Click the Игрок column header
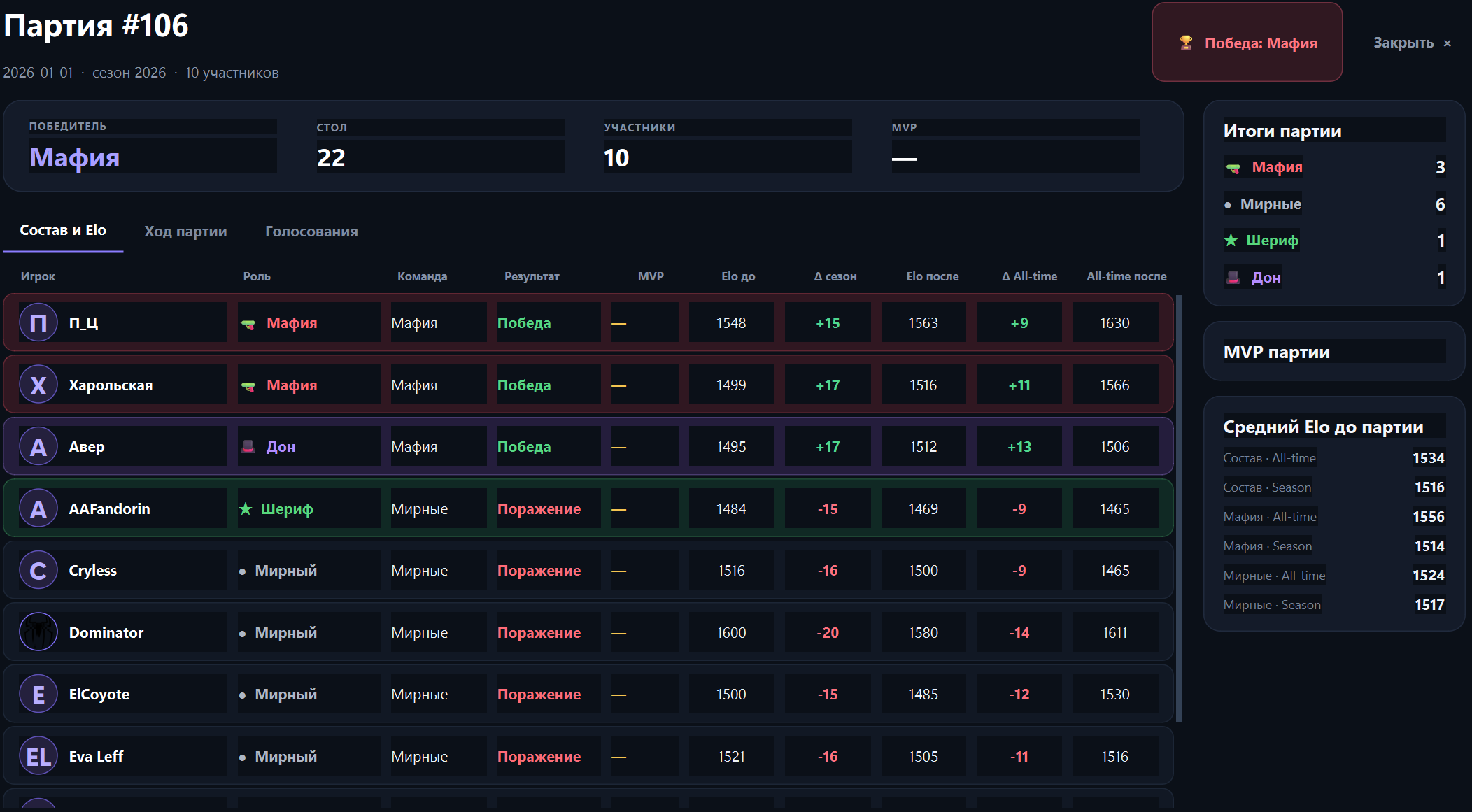1472x812 pixels. pyautogui.click(x=38, y=276)
